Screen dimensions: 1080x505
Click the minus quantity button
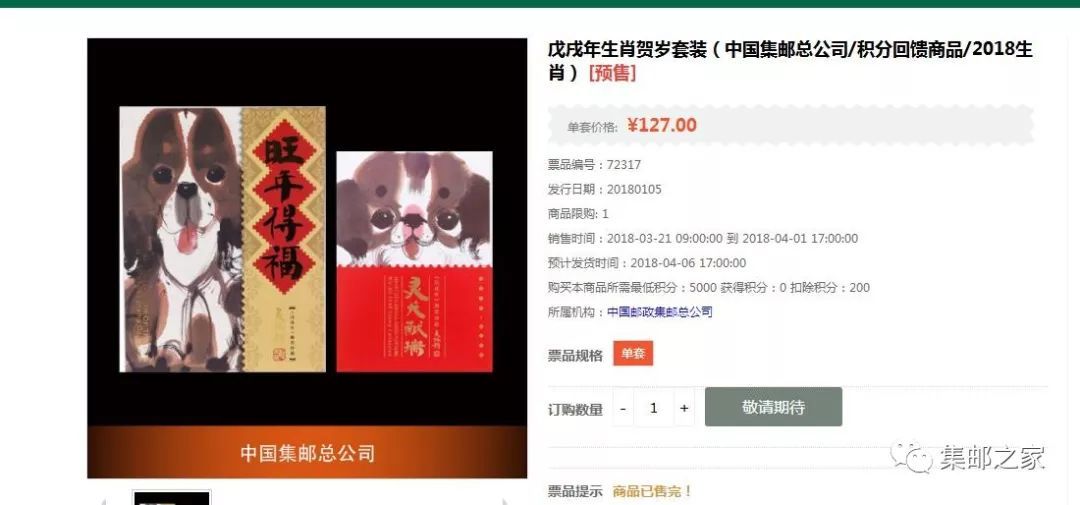623,408
